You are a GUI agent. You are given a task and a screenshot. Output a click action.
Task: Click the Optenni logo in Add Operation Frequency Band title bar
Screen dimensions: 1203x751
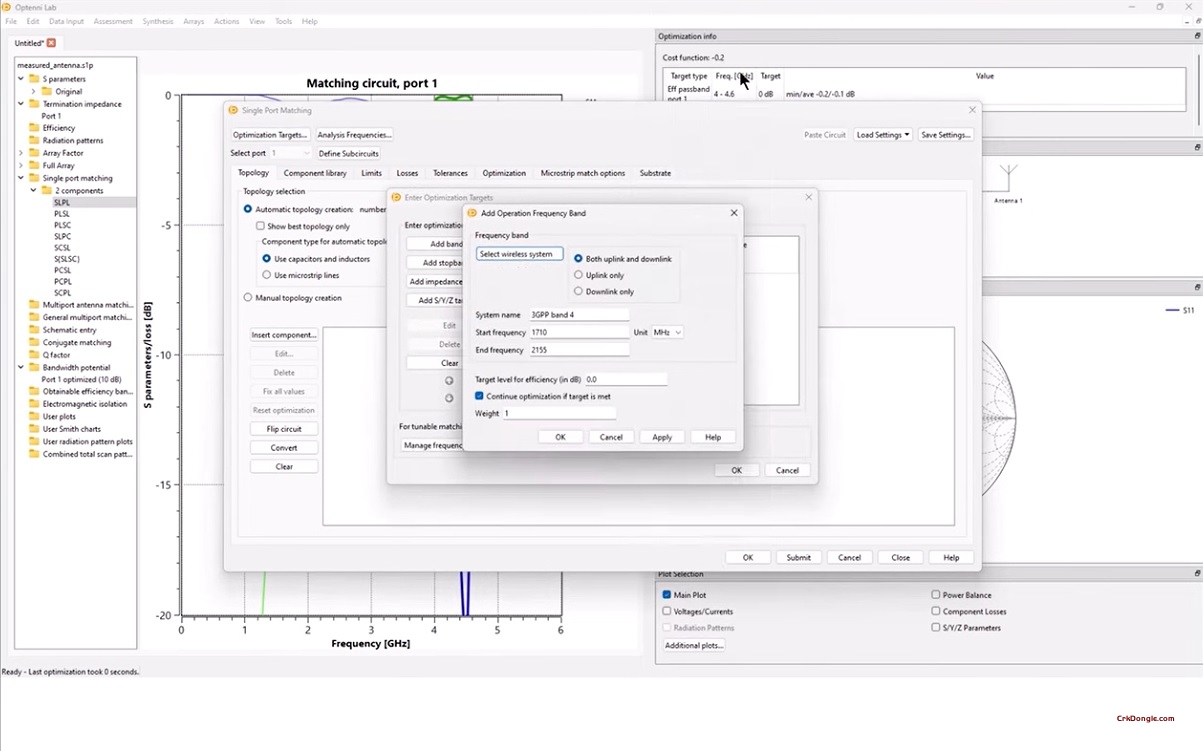click(x=472, y=213)
